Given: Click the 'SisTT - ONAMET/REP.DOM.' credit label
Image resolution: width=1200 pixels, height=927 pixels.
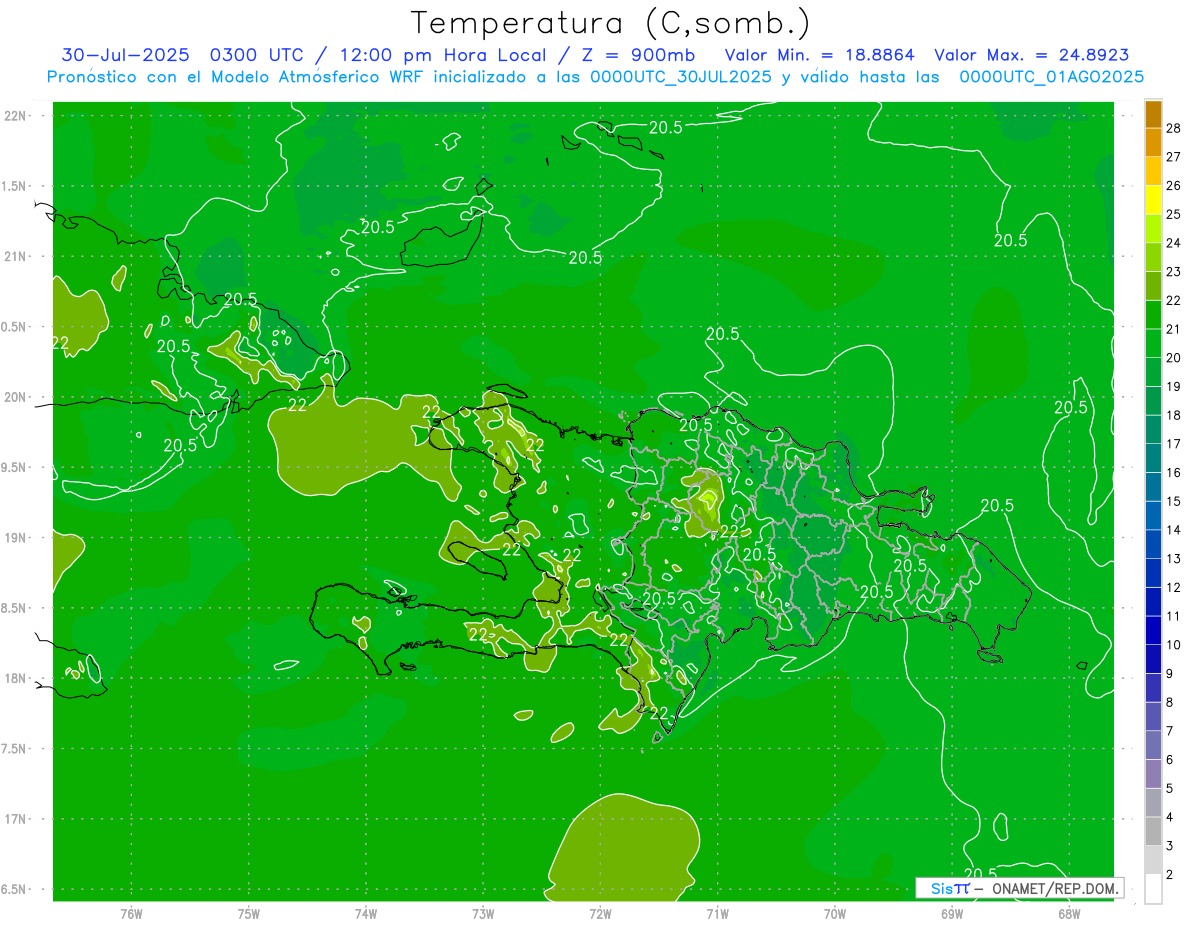Looking at the screenshot, I should (x=1019, y=888).
